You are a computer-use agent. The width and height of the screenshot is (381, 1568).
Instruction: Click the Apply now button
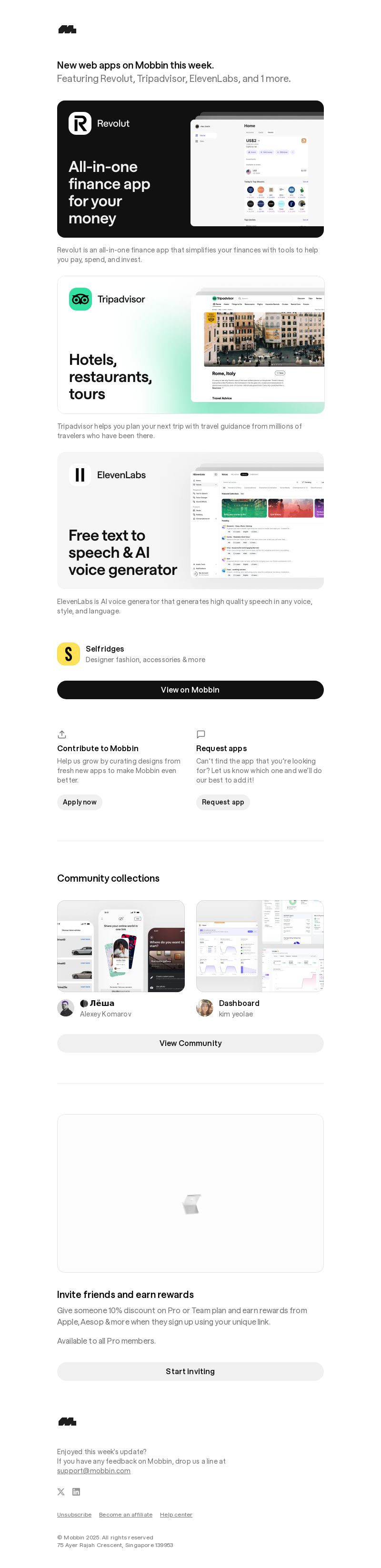click(x=80, y=802)
